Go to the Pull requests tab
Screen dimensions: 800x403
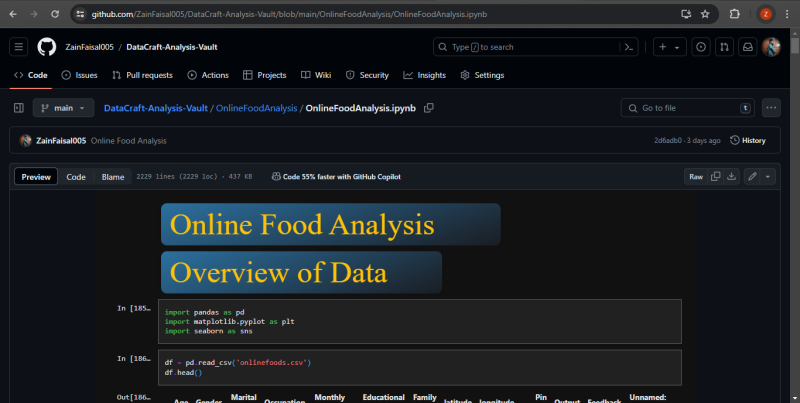point(142,75)
